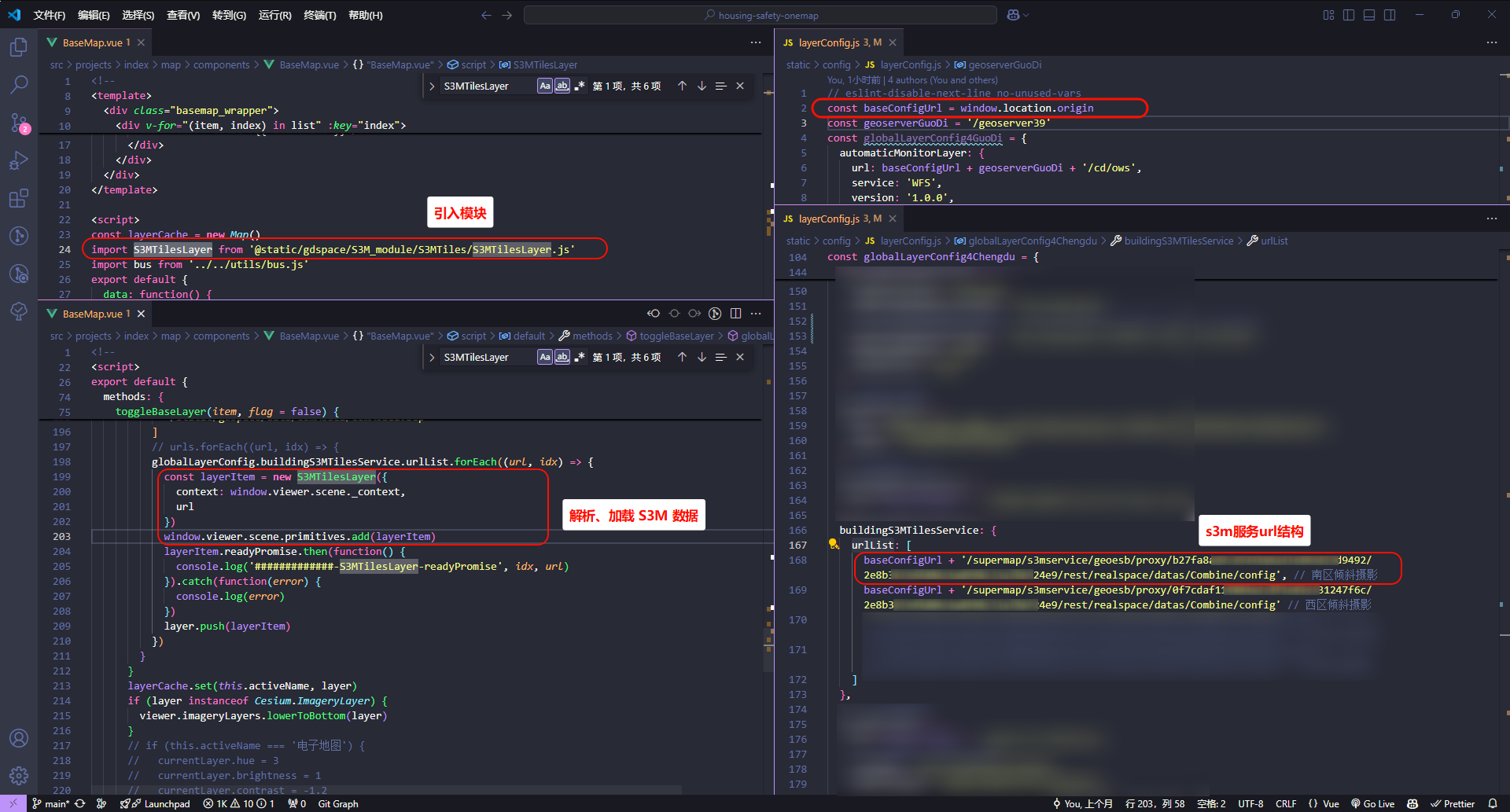Viewport: 1510px width, 812px height.
Task: Expand replace toggle in lower find widget
Action: (x=432, y=357)
